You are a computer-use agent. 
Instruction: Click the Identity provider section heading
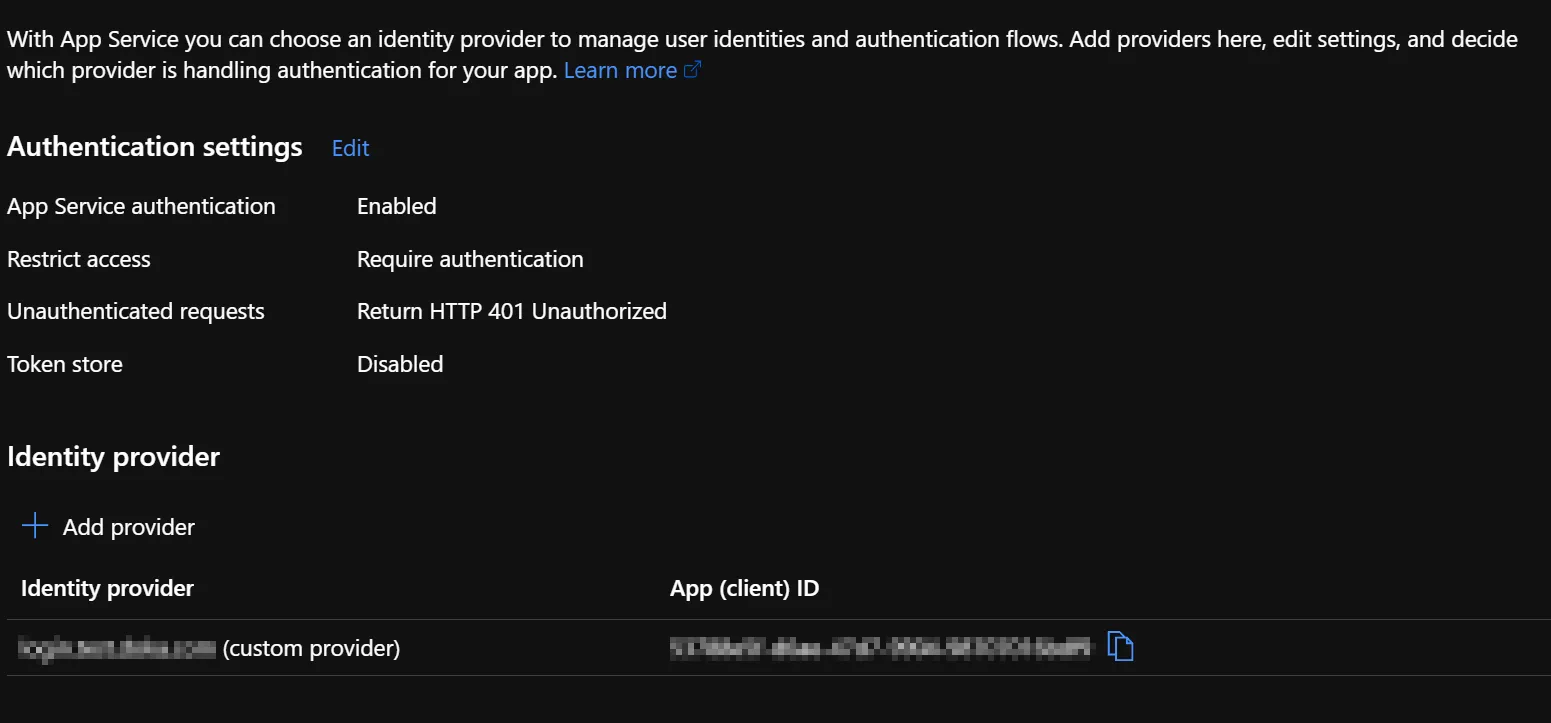(x=113, y=457)
